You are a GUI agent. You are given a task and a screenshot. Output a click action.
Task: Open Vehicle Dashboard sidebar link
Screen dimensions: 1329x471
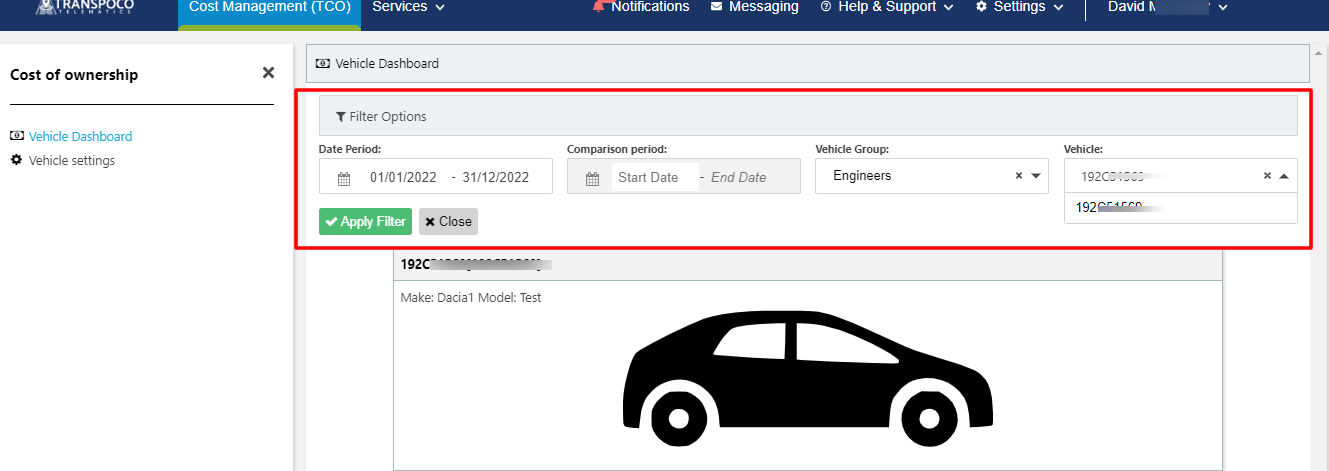click(x=80, y=137)
